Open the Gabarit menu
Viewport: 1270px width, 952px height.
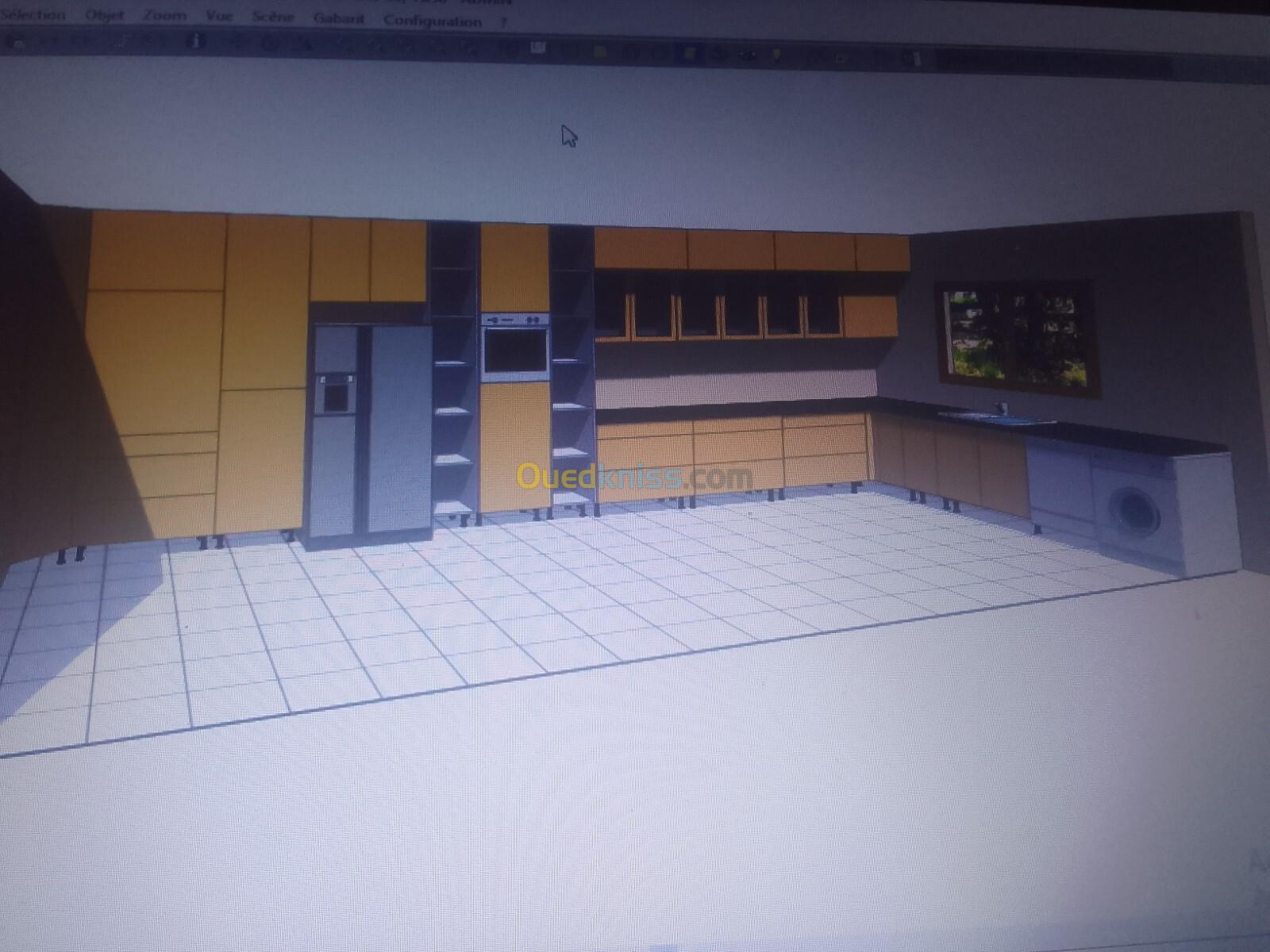(x=338, y=18)
